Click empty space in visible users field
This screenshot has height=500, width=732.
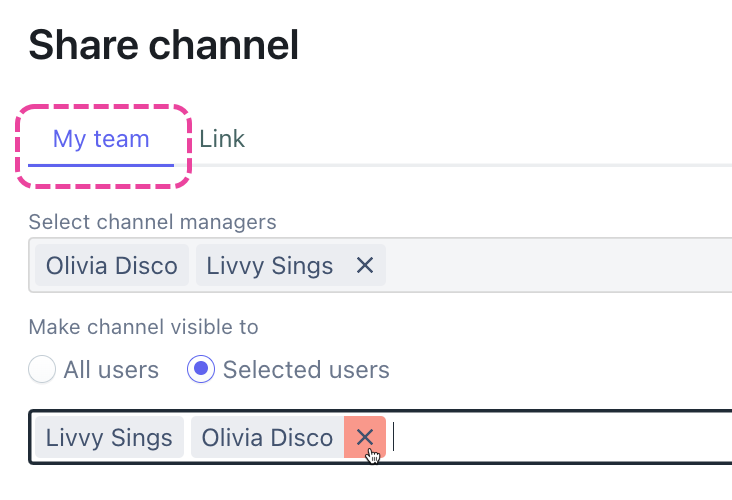pyautogui.click(x=560, y=437)
